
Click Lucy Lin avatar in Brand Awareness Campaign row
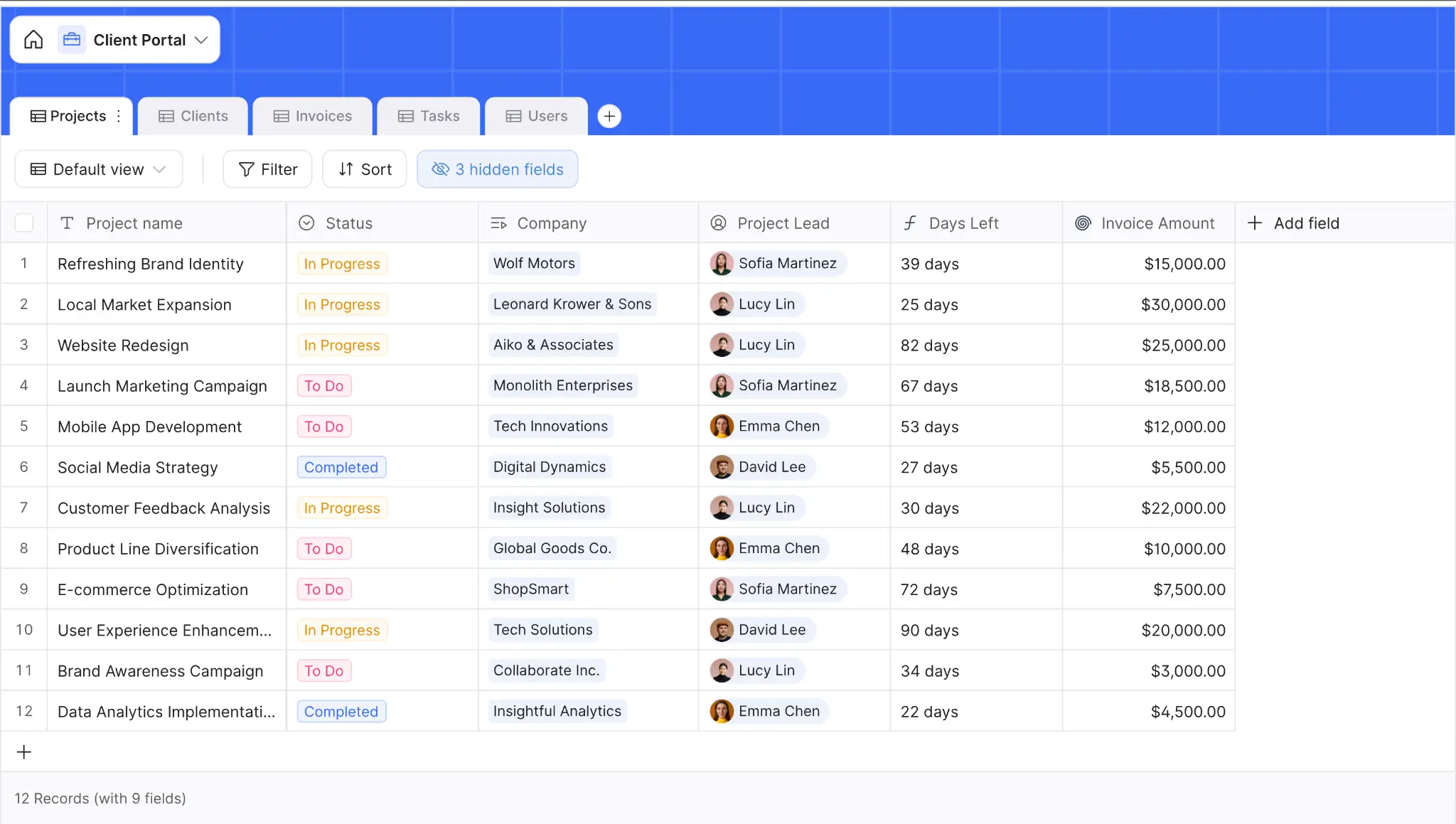coord(722,670)
